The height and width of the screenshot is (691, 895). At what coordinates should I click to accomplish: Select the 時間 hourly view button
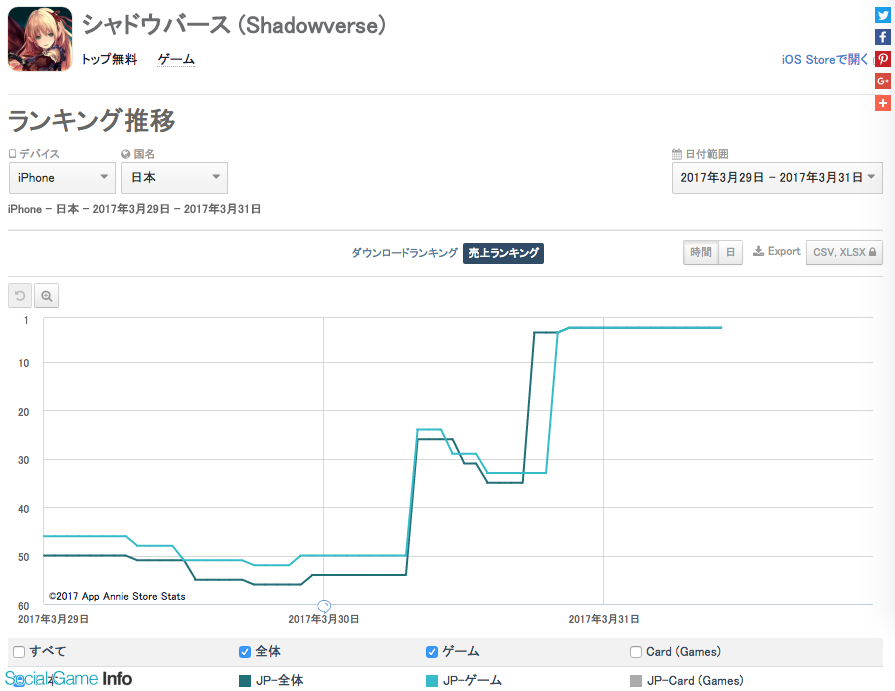(x=700, y=252)
